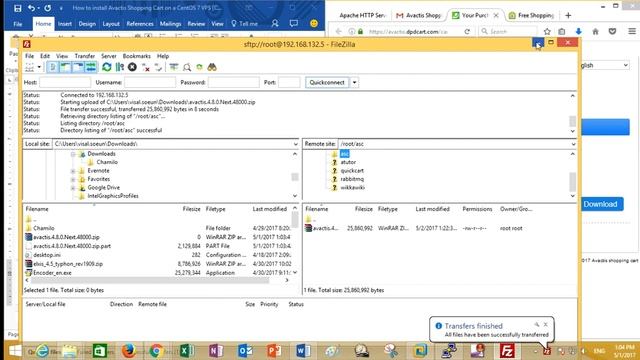This screenshot has width=640, height=360.
Task: Toggle synchronized browsing icon
Action: [x=200, y=67]
